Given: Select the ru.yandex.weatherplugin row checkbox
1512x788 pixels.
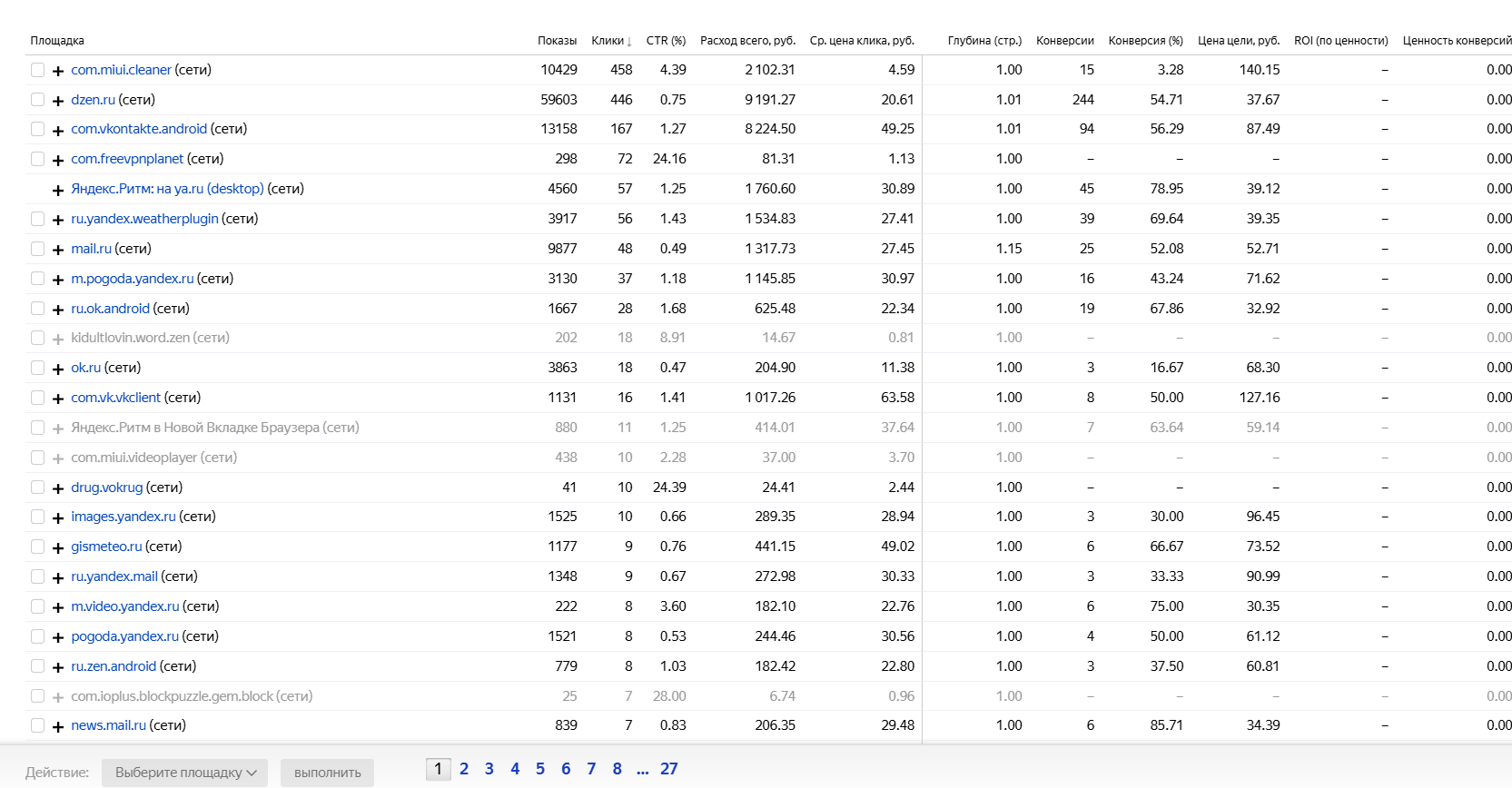Looking at the screenshot, I should 37,219.
